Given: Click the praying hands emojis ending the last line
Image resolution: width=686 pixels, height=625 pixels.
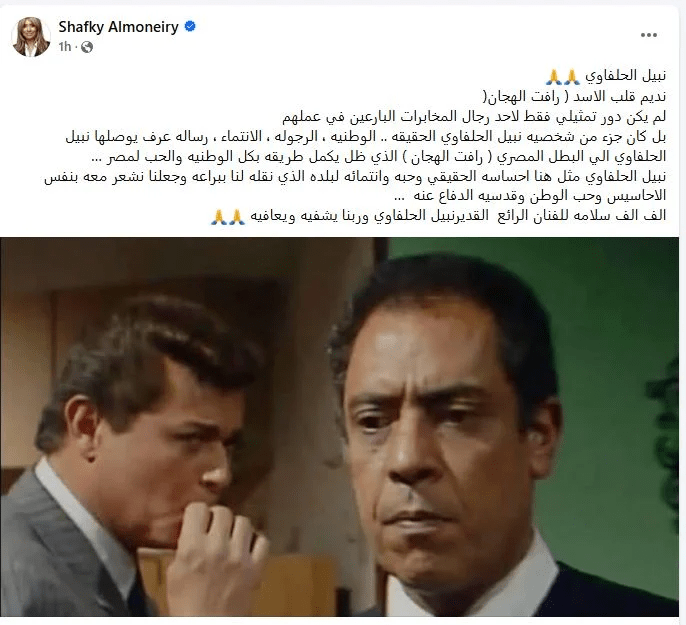Looking at the screenshot, I should (x=228, y=217).
